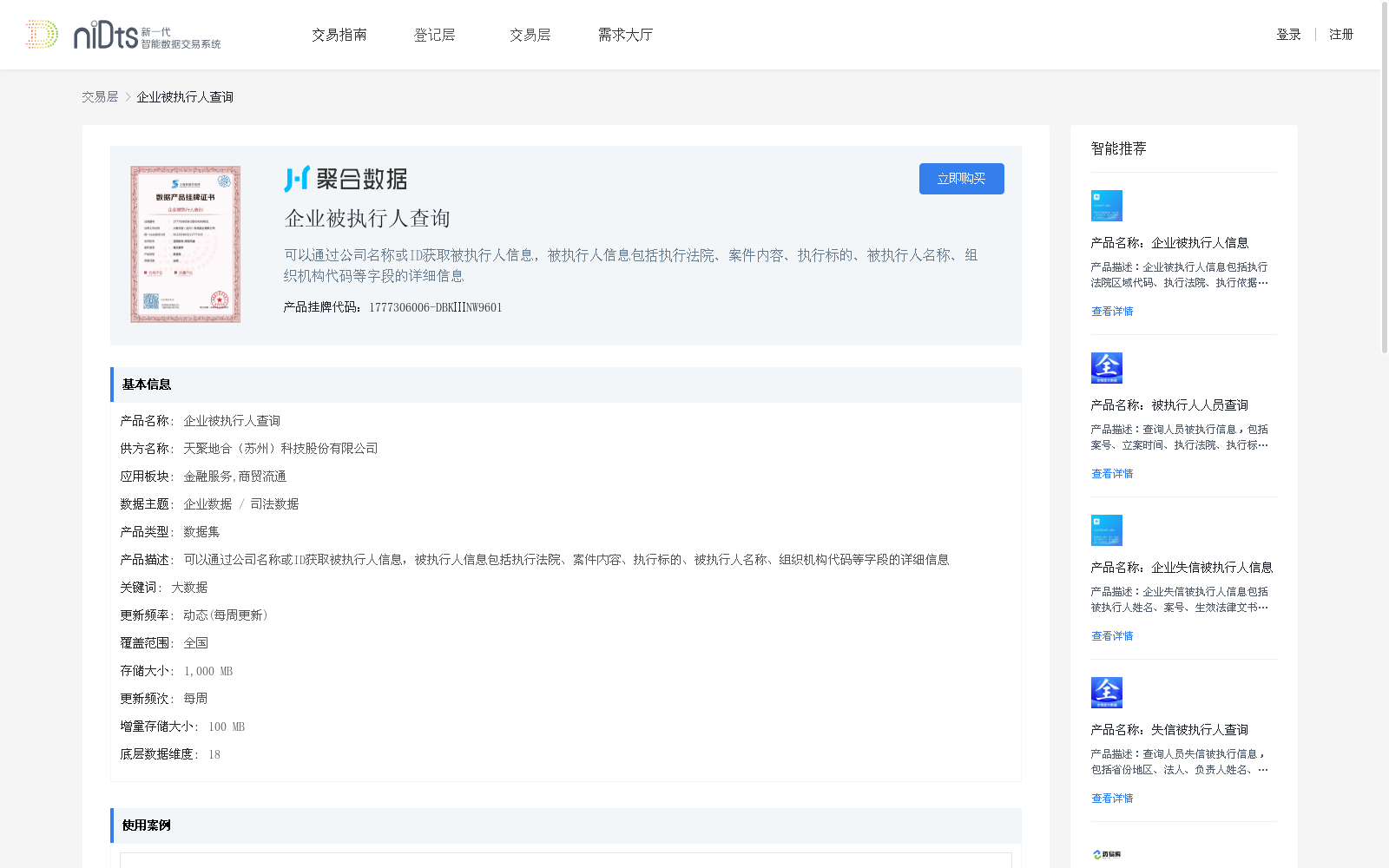Open the 交易指南 menu
The width and height of the screenshot is (1389, 868).
coord(339,35)
